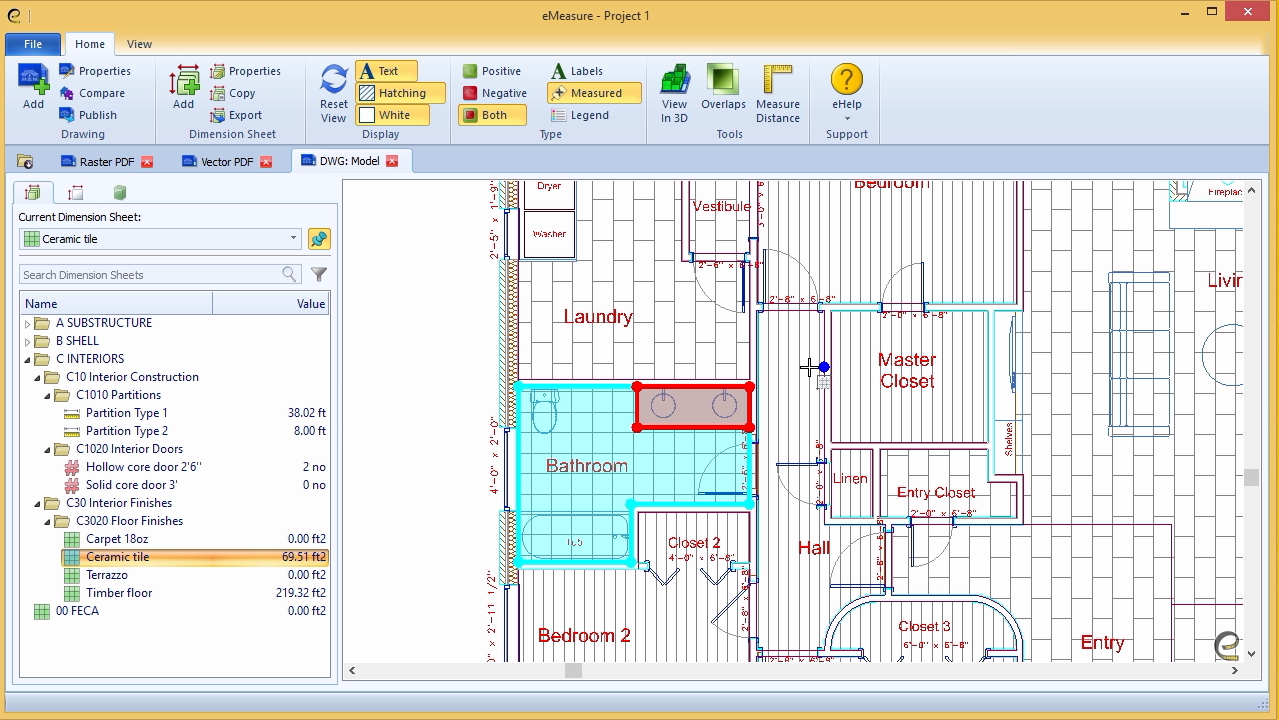
Task: Reset the drawing view
Action: [334, 93]
